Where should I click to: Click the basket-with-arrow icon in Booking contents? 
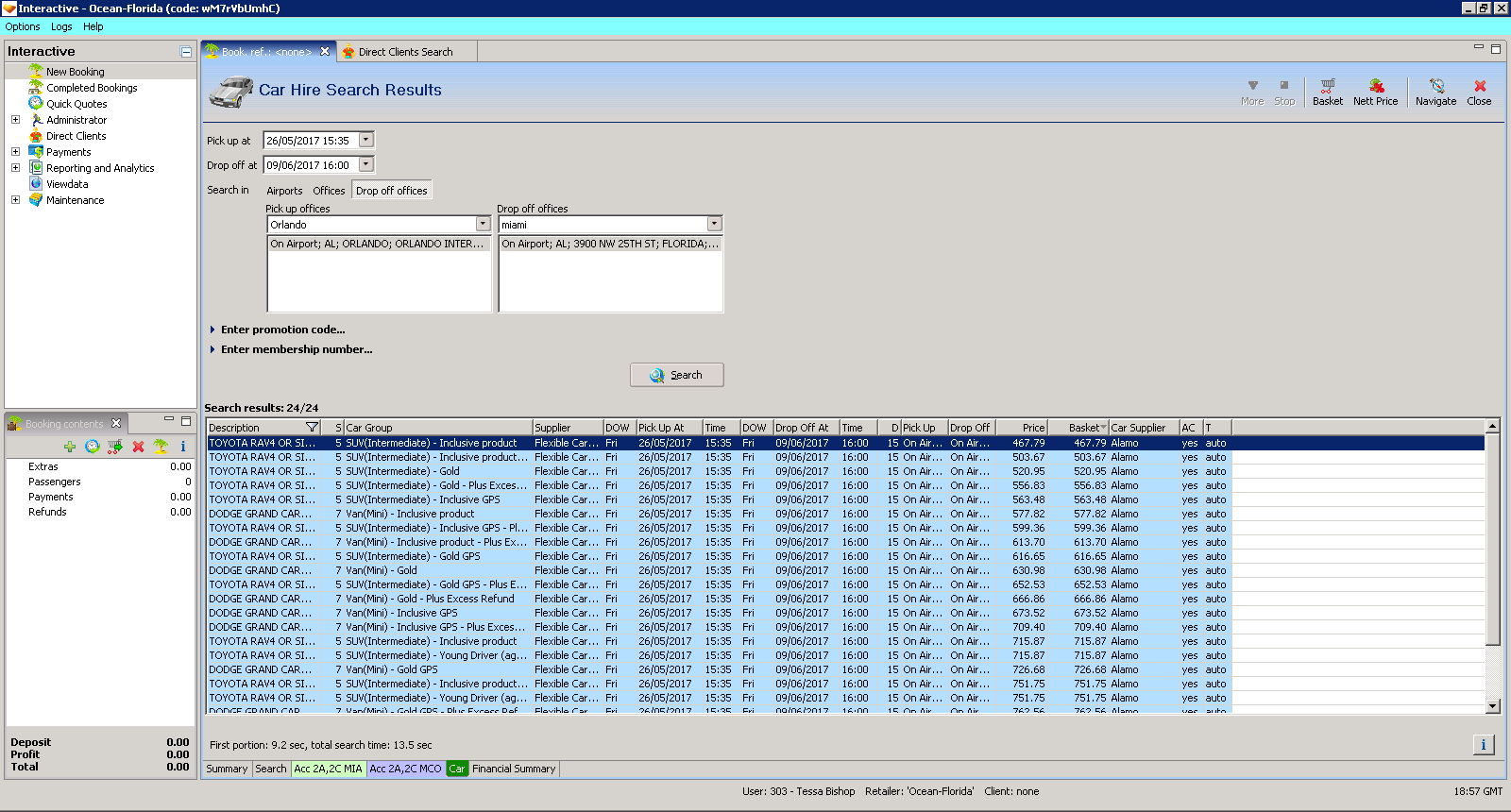click(x=115, y=447)
